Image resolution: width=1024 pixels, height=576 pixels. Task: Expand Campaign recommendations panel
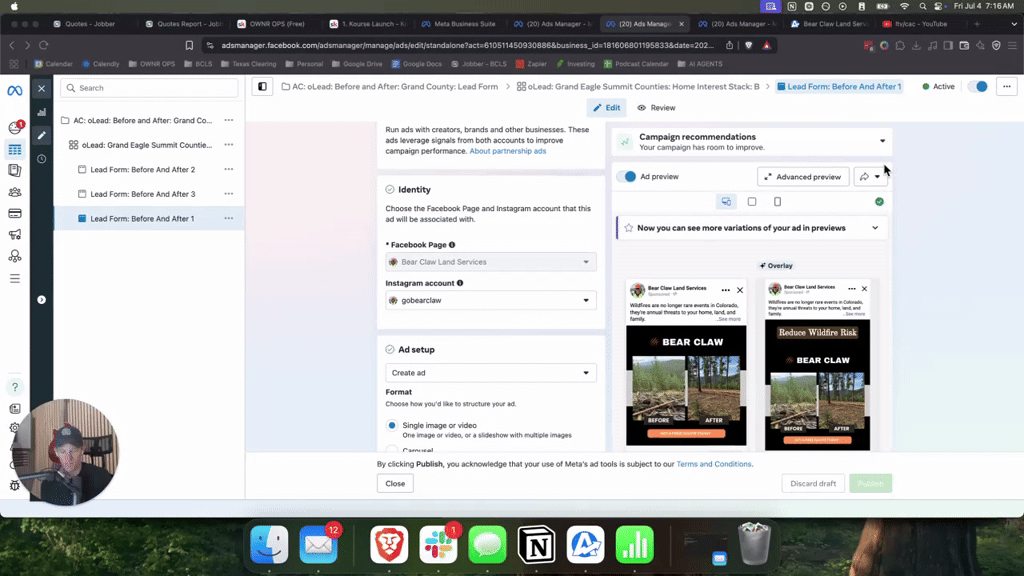coord(882,141)
